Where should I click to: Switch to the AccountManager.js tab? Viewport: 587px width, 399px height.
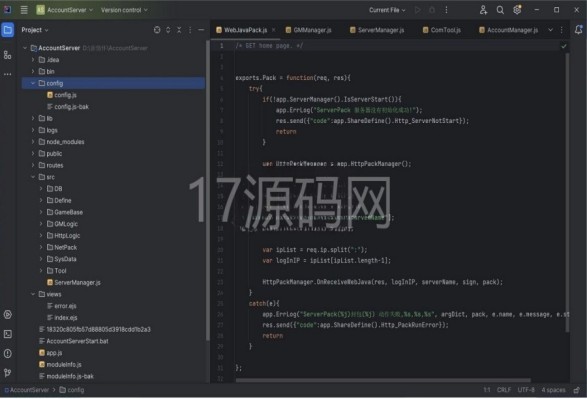[509, 30]
